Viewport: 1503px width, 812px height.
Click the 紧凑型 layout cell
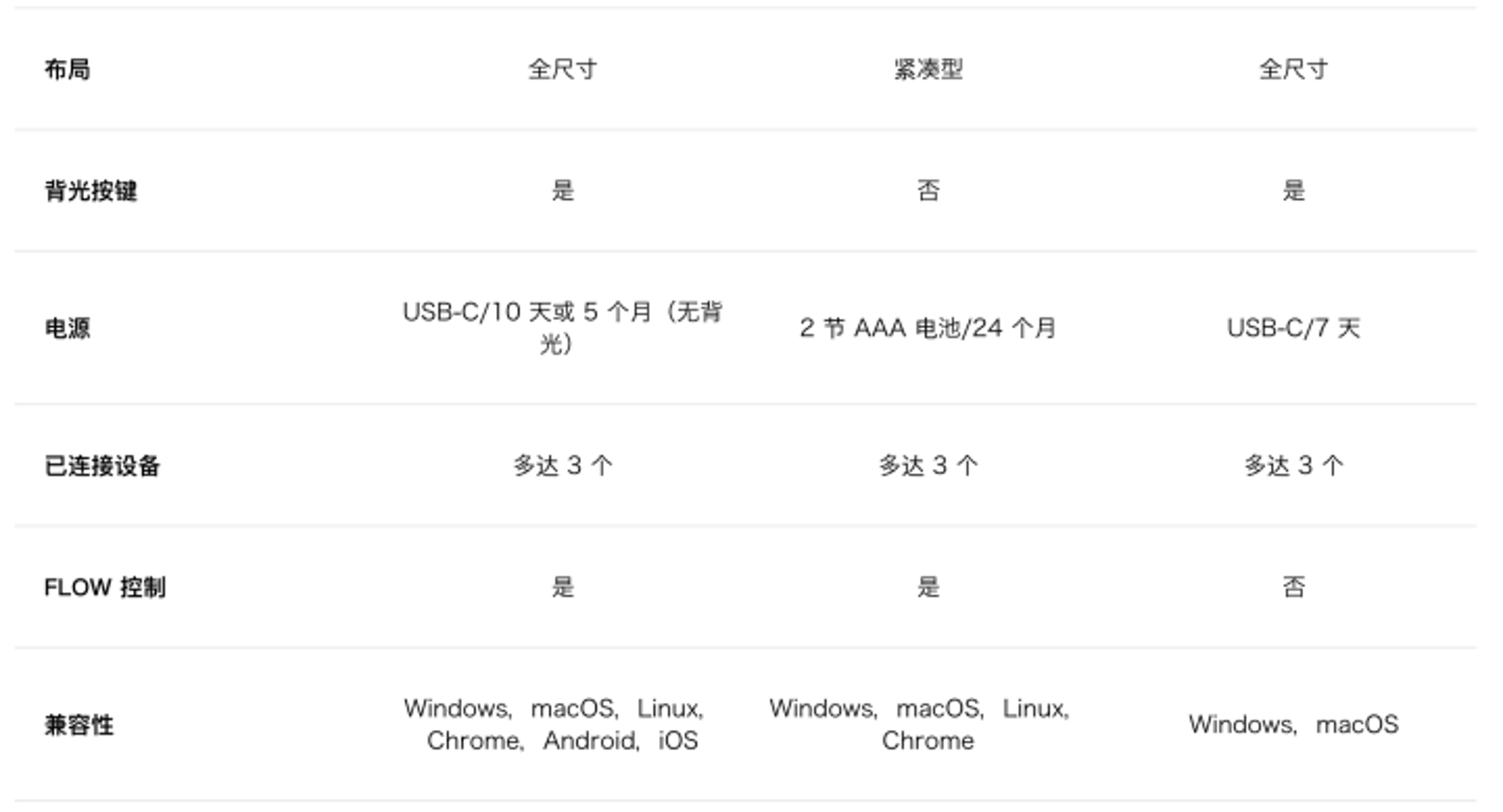click(928, 69)
